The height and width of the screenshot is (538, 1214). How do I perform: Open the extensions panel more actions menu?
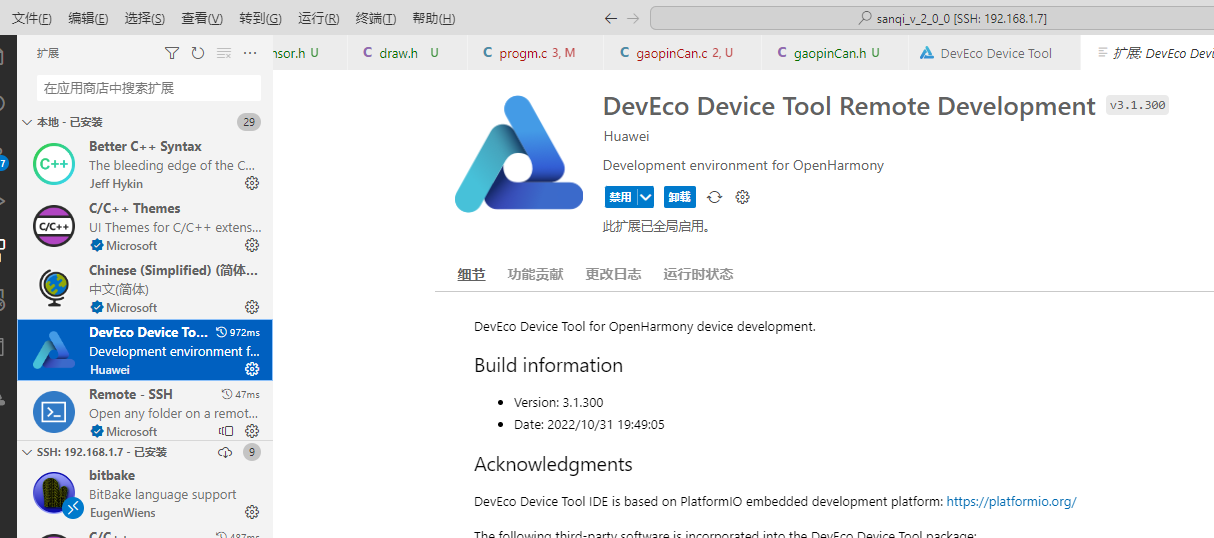coord(250,53)
